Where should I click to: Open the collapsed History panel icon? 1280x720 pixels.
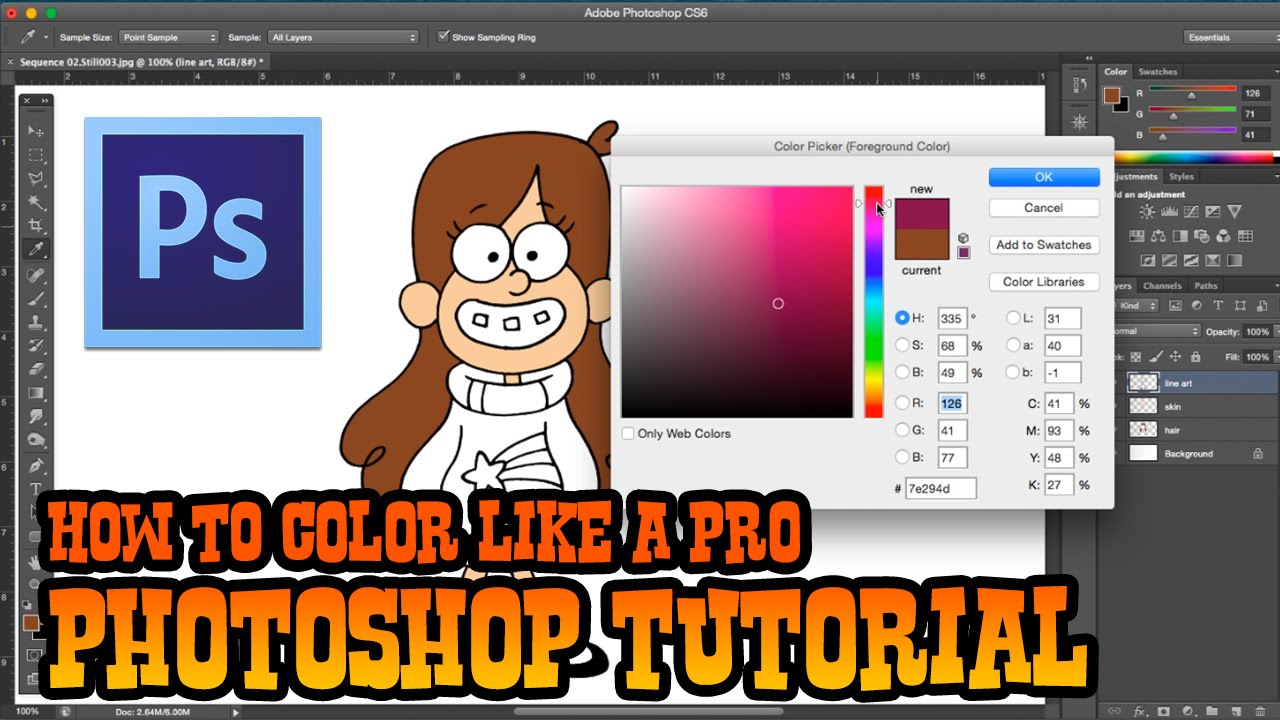tap(1079, 86)
